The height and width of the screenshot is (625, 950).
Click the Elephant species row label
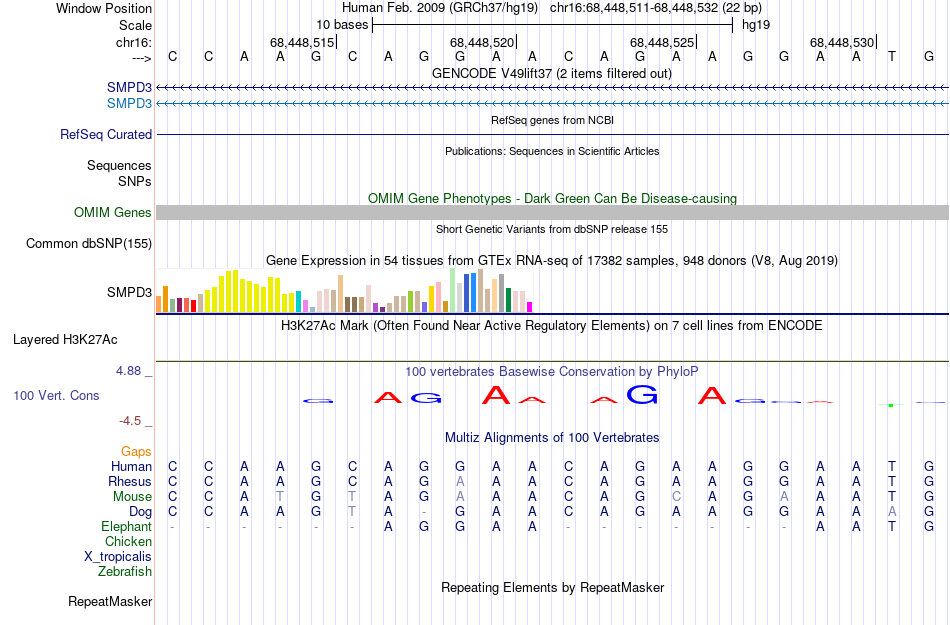tap(127, 526)
